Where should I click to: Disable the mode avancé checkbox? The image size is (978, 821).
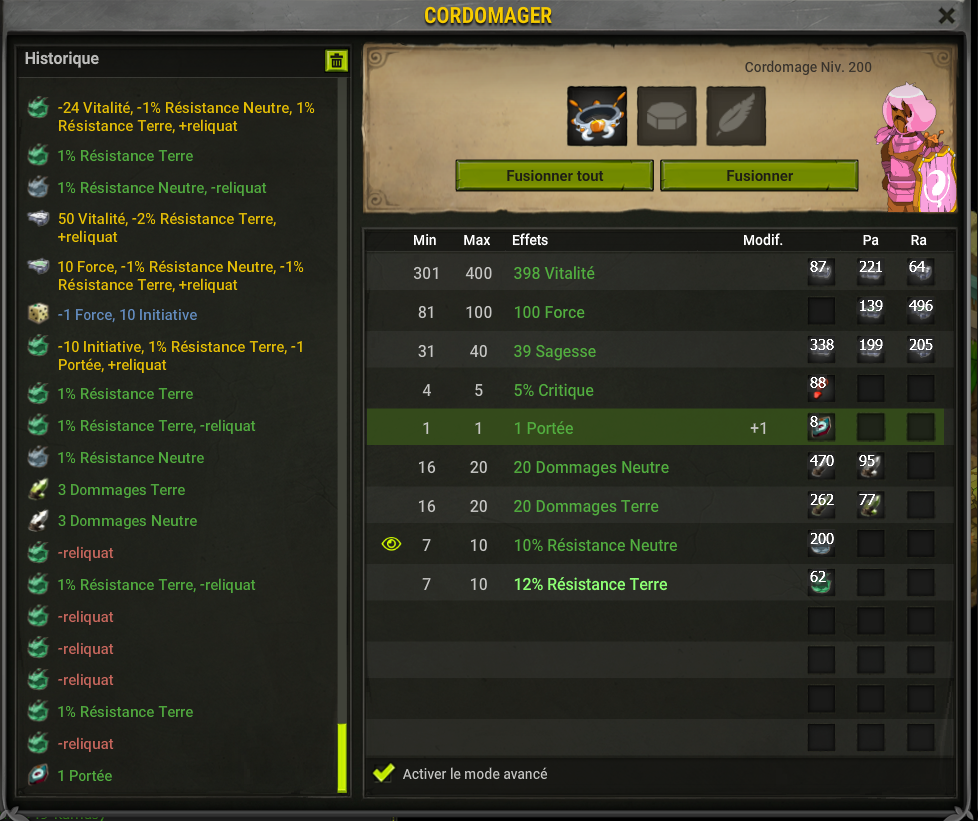point(384,773)
